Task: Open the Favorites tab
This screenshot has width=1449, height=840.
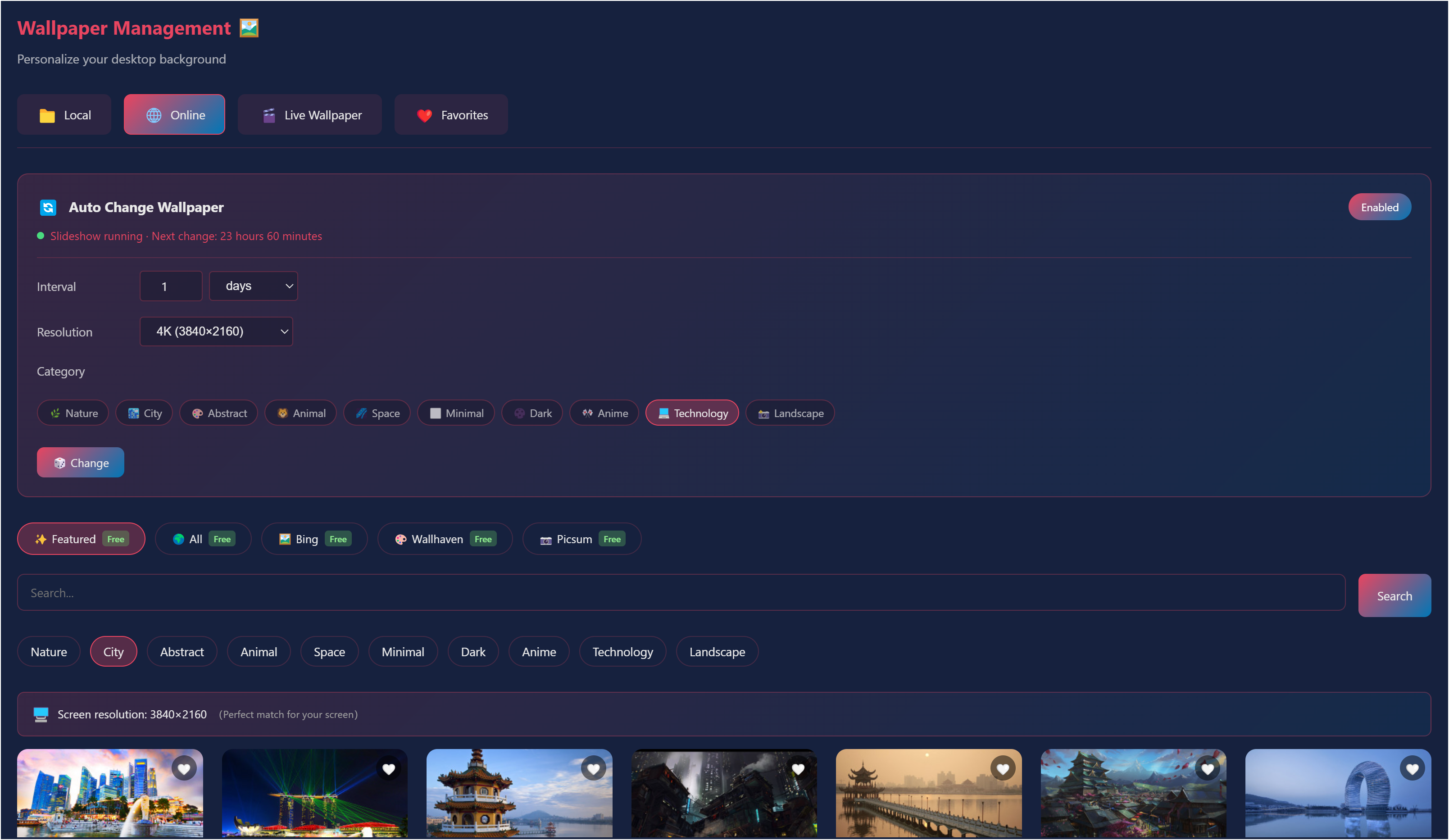Action: [x=451, y=115]
